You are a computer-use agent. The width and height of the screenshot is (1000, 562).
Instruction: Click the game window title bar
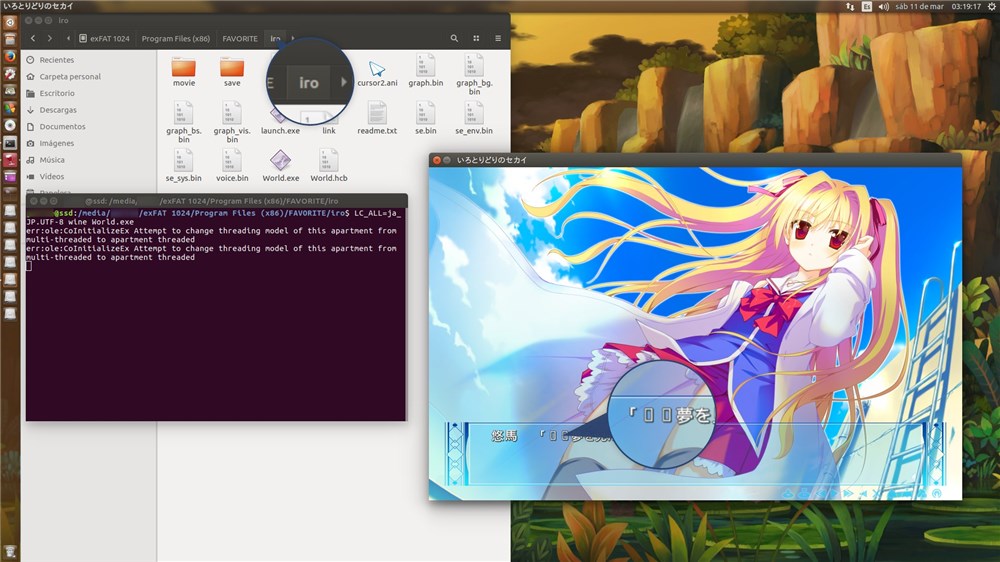pyautogui.click(x=695, y=159)
